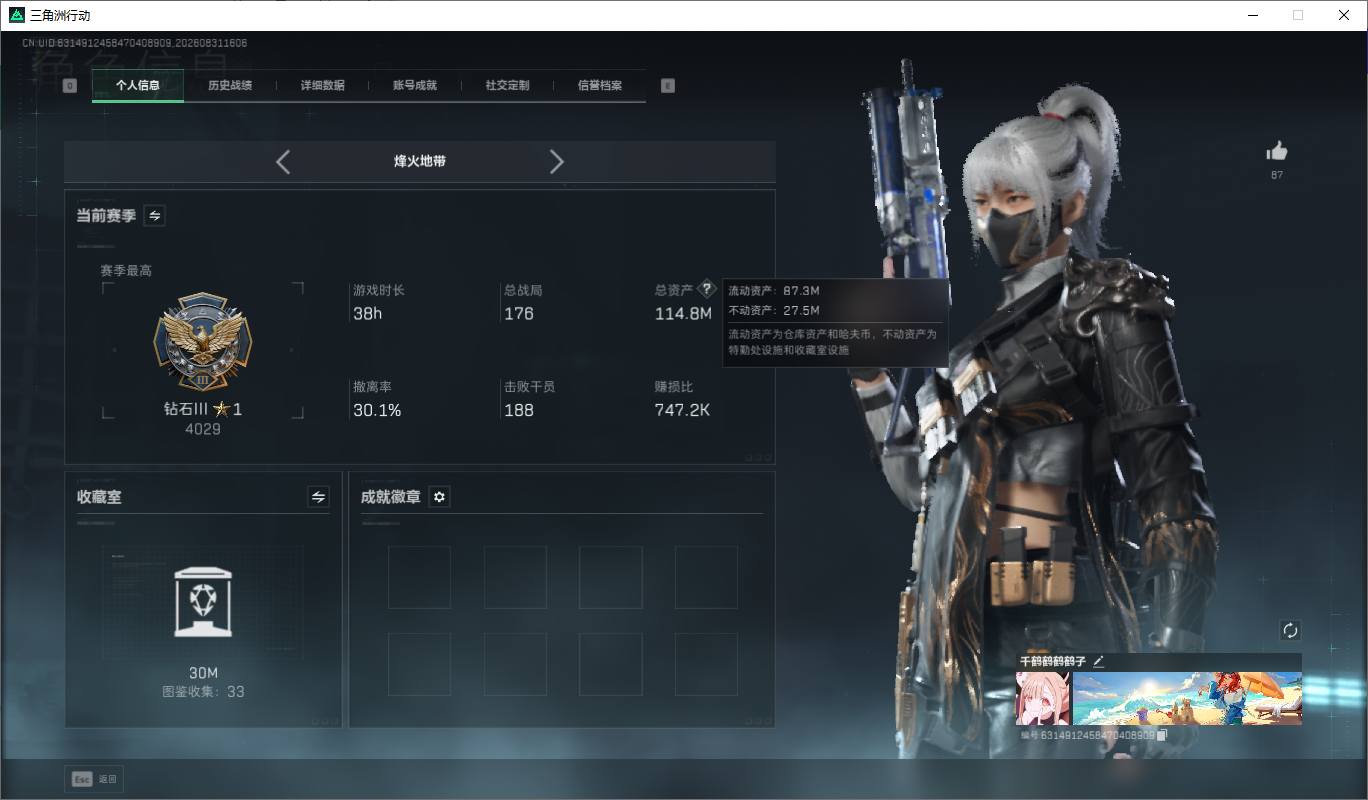Close the 三角洲行动 window

[1344, 15]
